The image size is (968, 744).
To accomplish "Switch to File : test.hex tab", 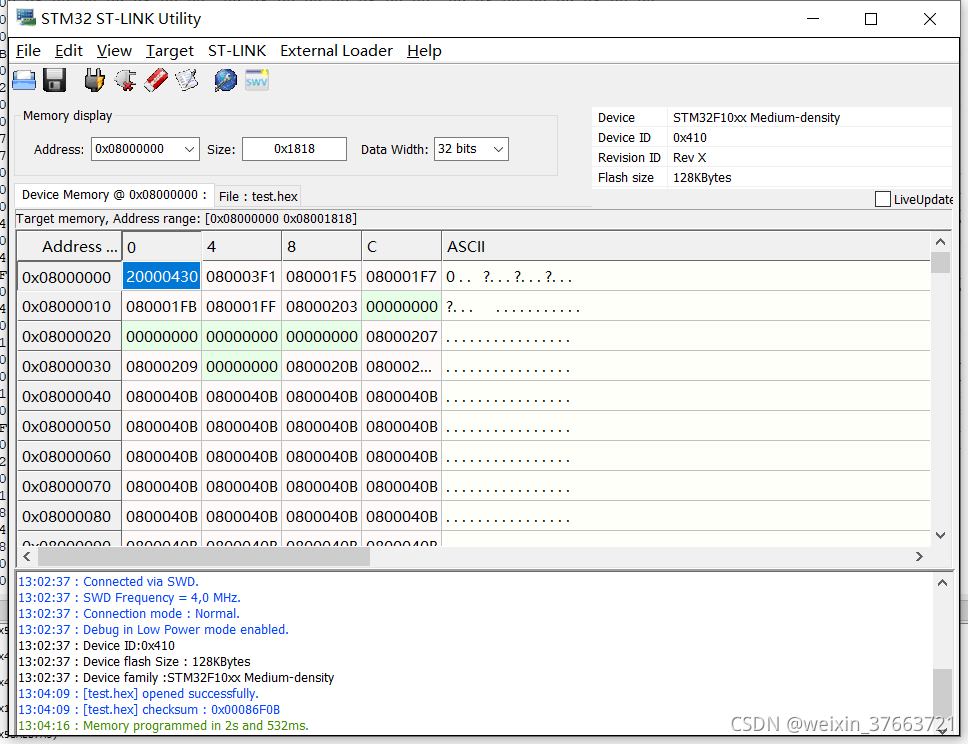I will tap(258, 196).
